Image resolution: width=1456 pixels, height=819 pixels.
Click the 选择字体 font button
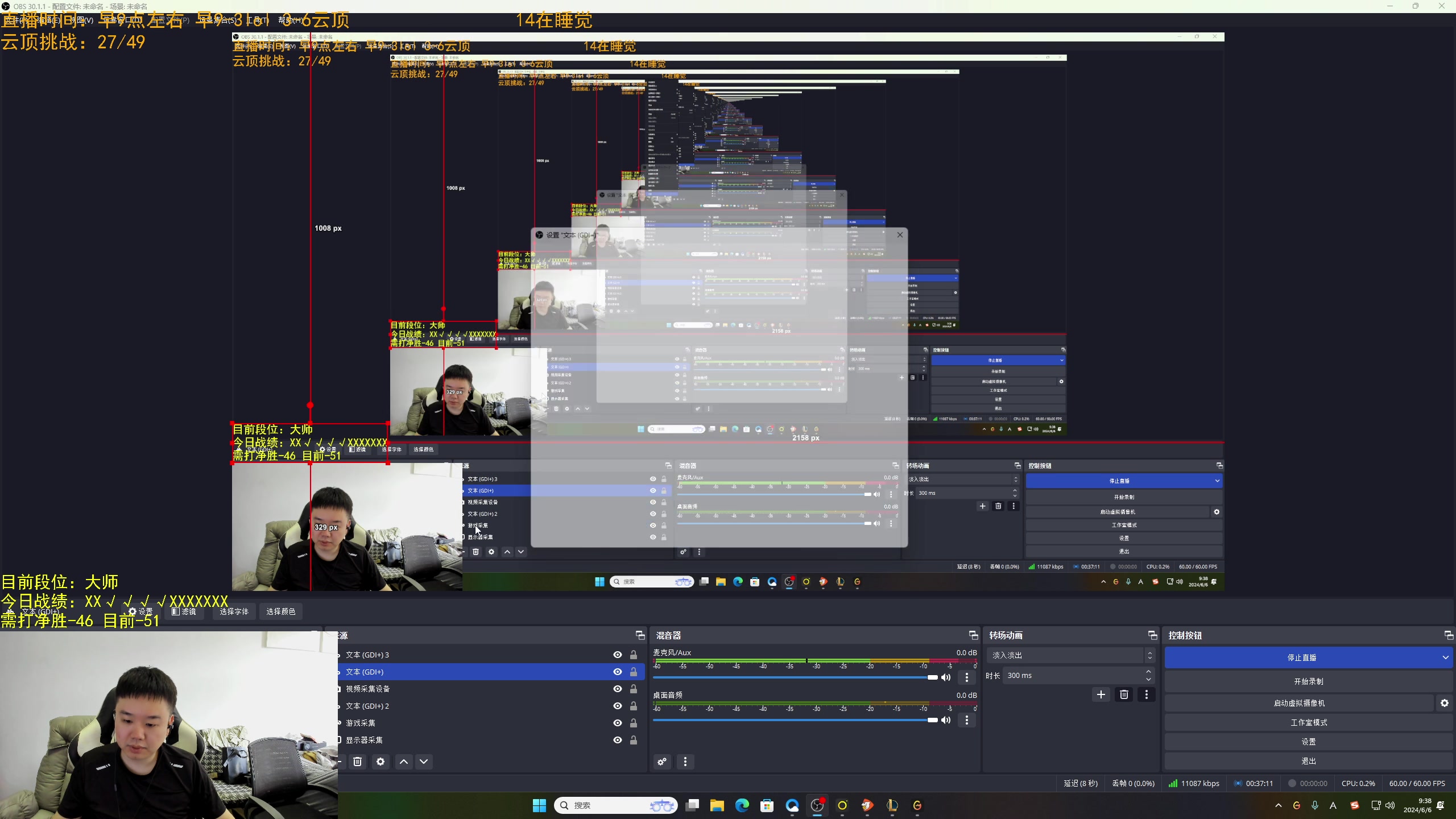(x=234, y=611)
